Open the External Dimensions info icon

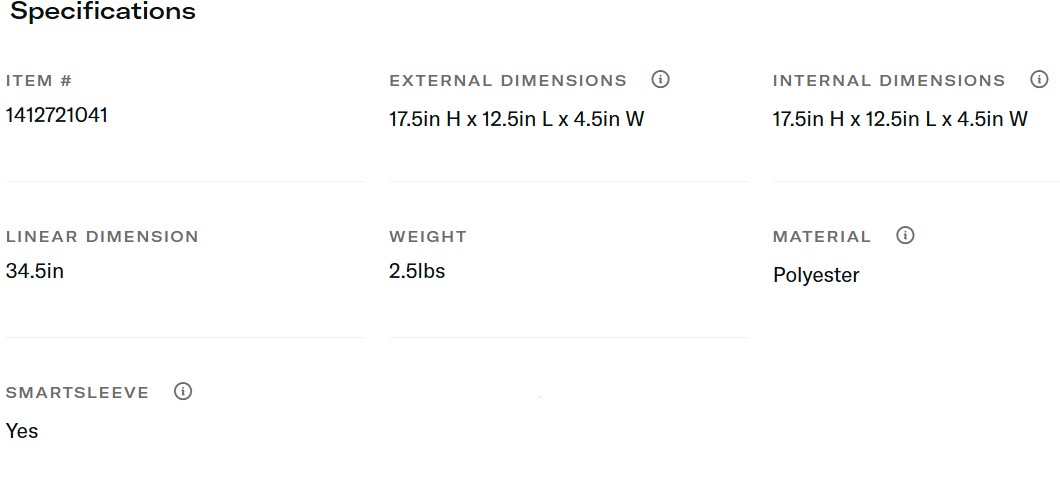[660, 80]
